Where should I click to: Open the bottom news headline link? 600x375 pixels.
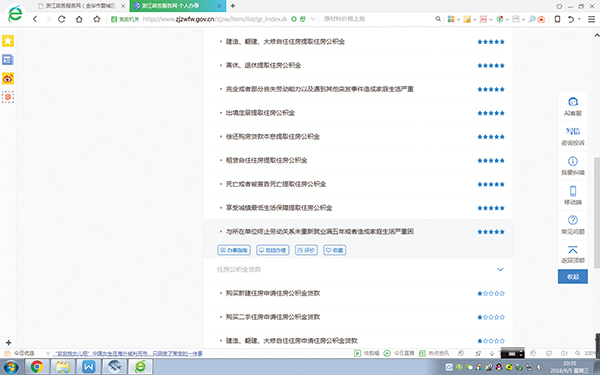pos(128,354)
